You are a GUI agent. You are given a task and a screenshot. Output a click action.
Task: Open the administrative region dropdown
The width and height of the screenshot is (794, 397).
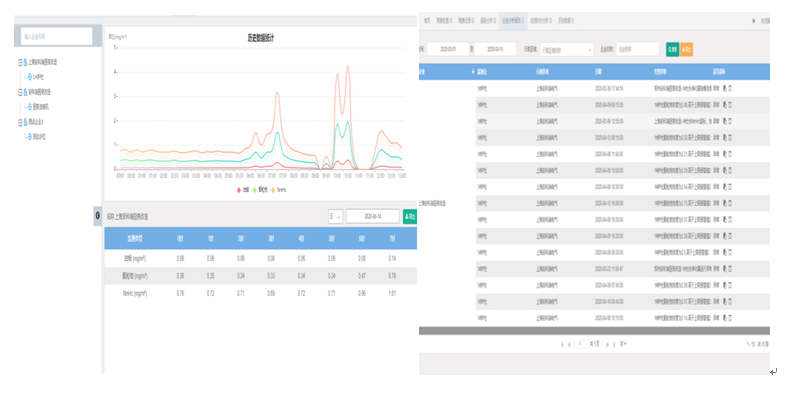click(567, 50)
